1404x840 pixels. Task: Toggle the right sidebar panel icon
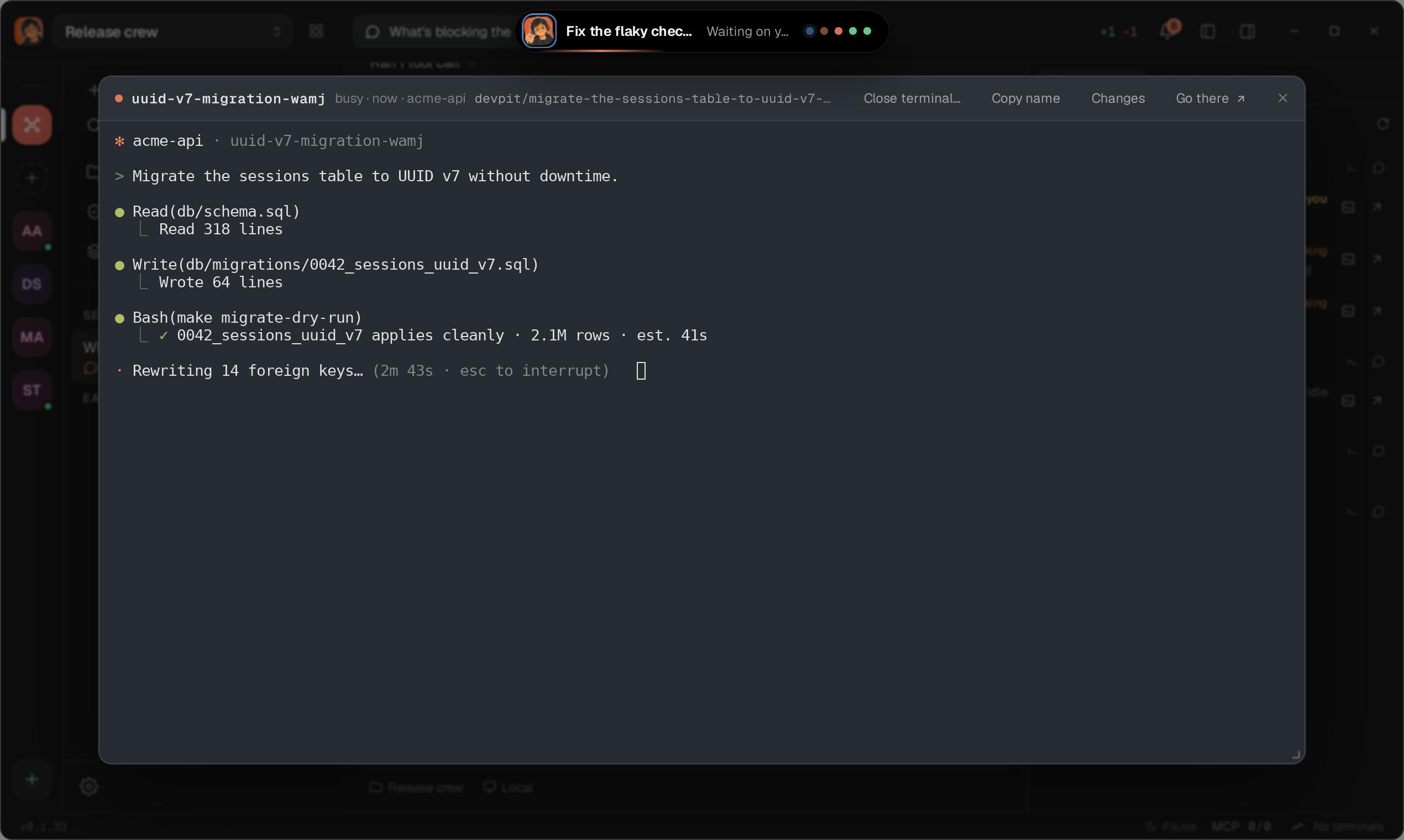1247,31
